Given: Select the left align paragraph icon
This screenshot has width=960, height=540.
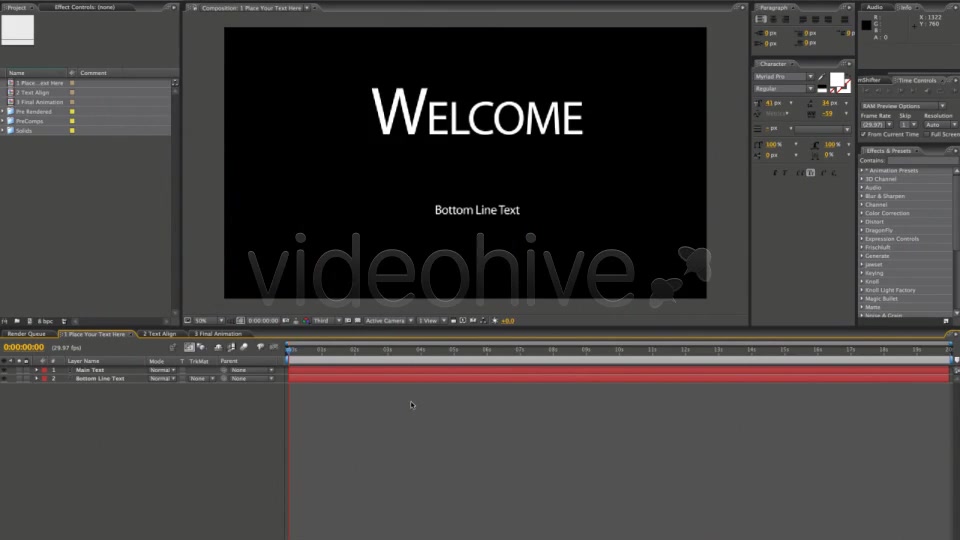Looking at the screenshot, I should point(760,19).
